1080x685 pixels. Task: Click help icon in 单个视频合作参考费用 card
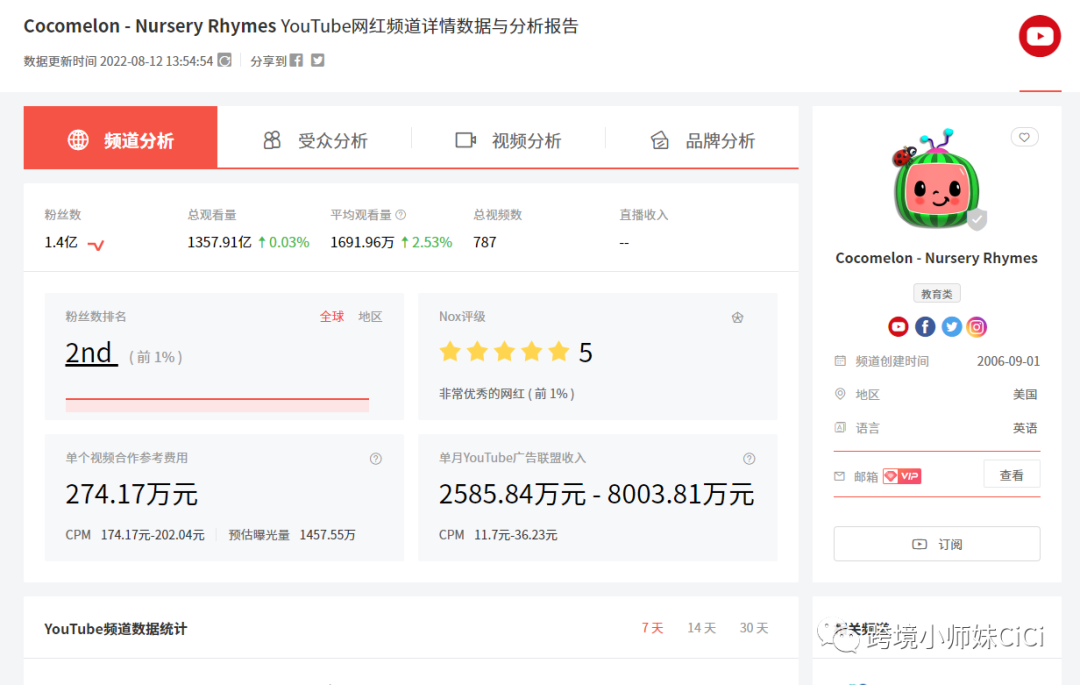(x=375, y=459)
